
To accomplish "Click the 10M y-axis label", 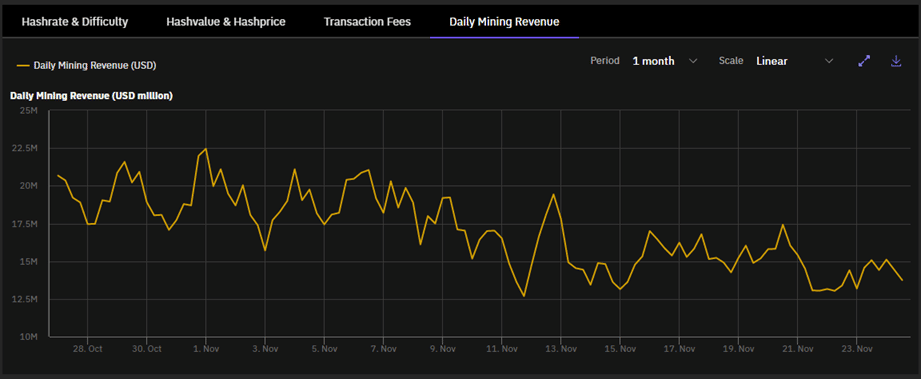I will [x=28, y=337].
